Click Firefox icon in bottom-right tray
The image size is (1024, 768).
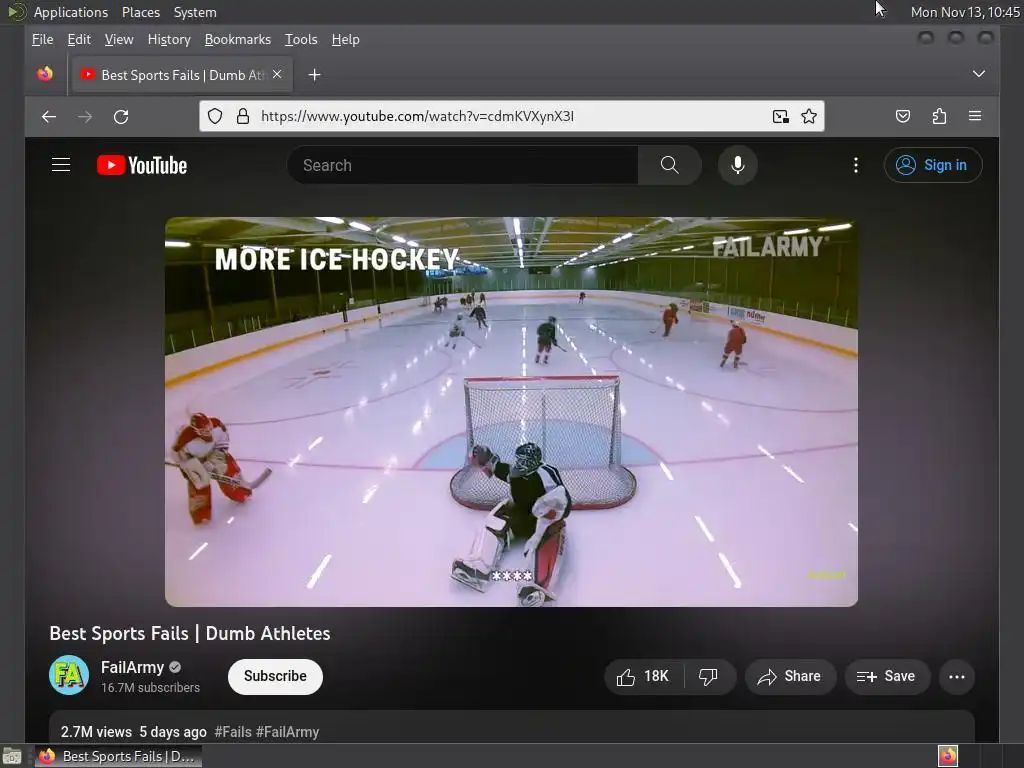[x=948, y=756]
